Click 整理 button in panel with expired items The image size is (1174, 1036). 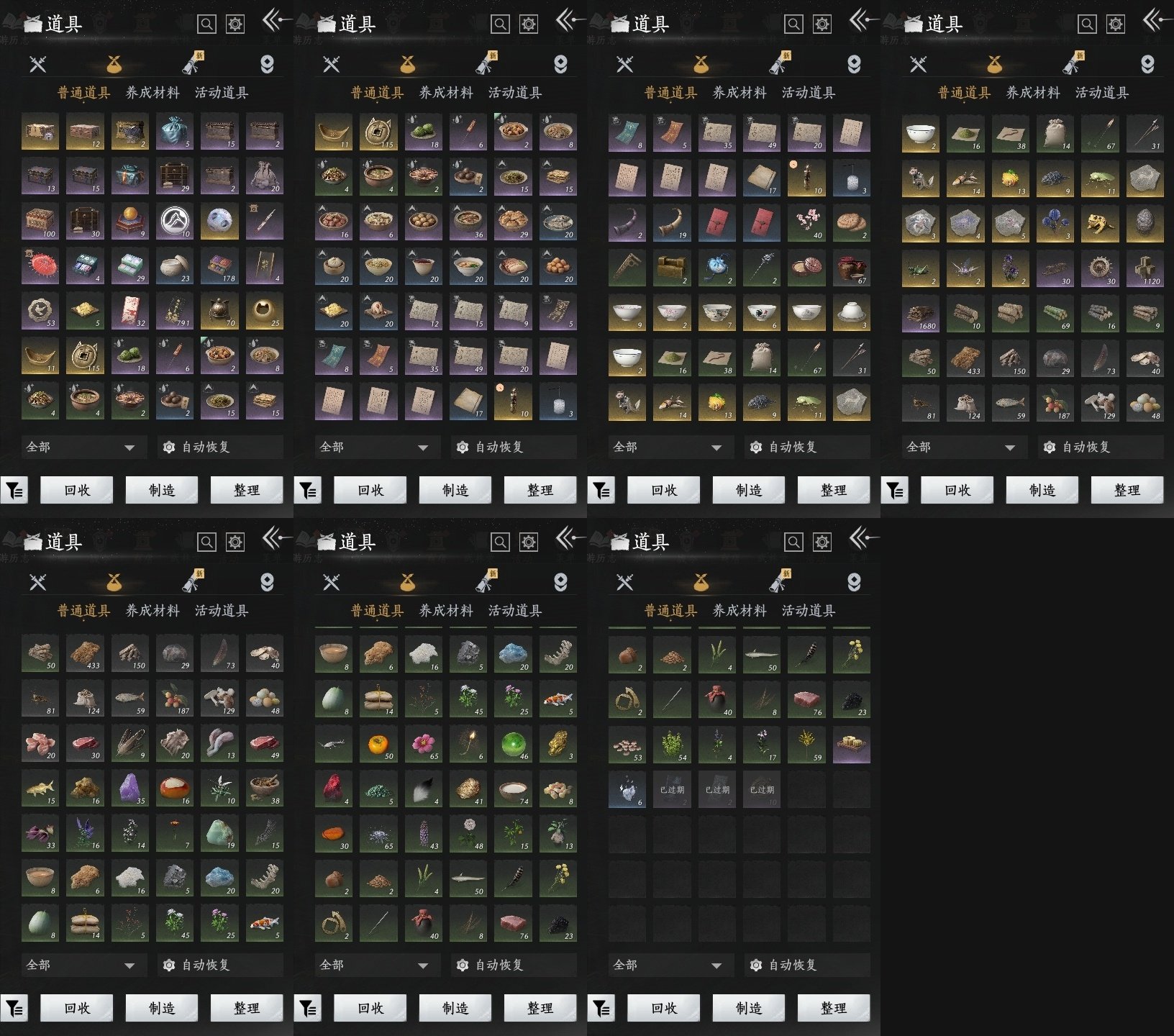[834, 1008]
